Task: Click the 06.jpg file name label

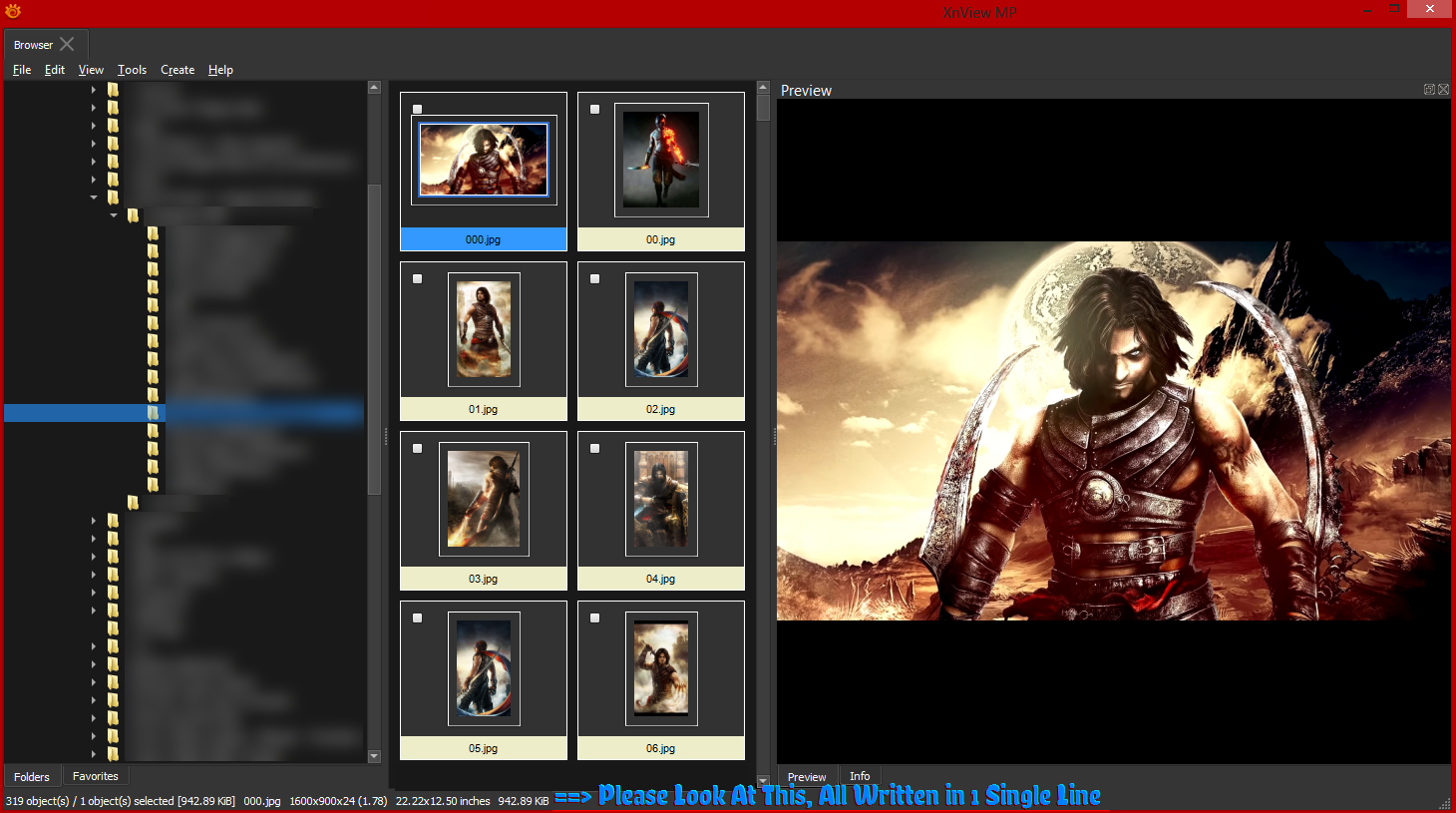Action: 661,748
